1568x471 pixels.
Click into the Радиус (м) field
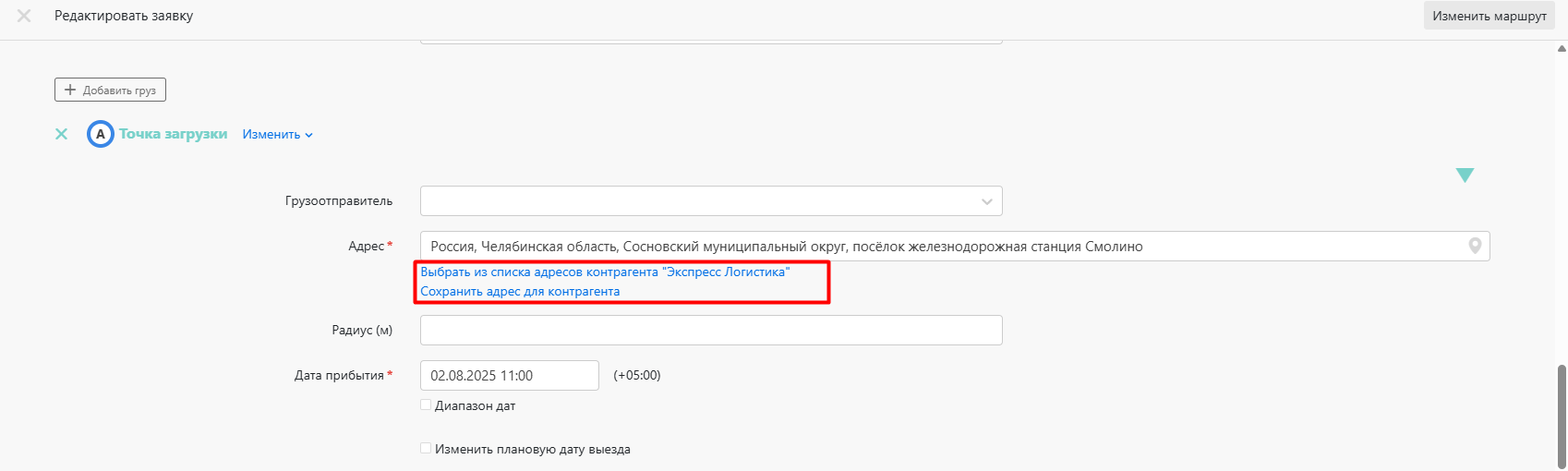tap(710, 331)
